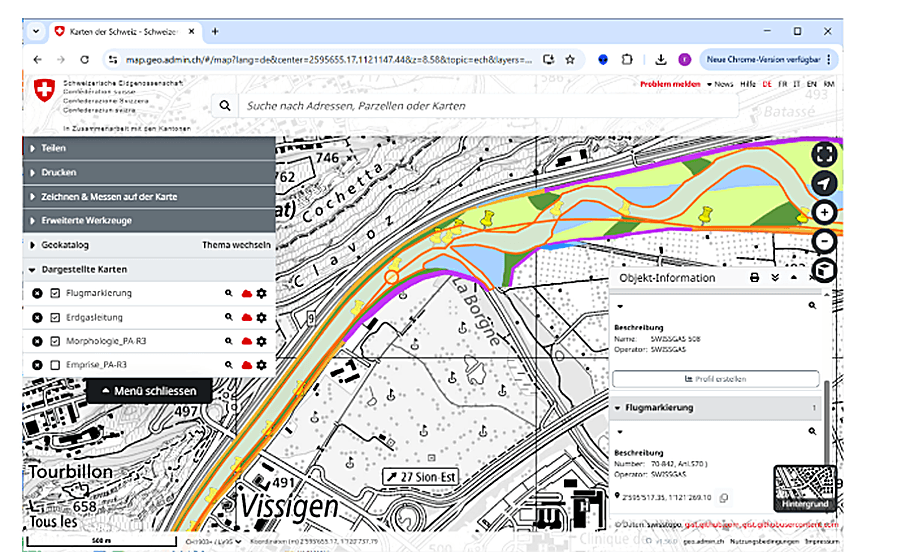Open settings gear for the Flugmarkierung layer
897x552 pixels.
261,293
